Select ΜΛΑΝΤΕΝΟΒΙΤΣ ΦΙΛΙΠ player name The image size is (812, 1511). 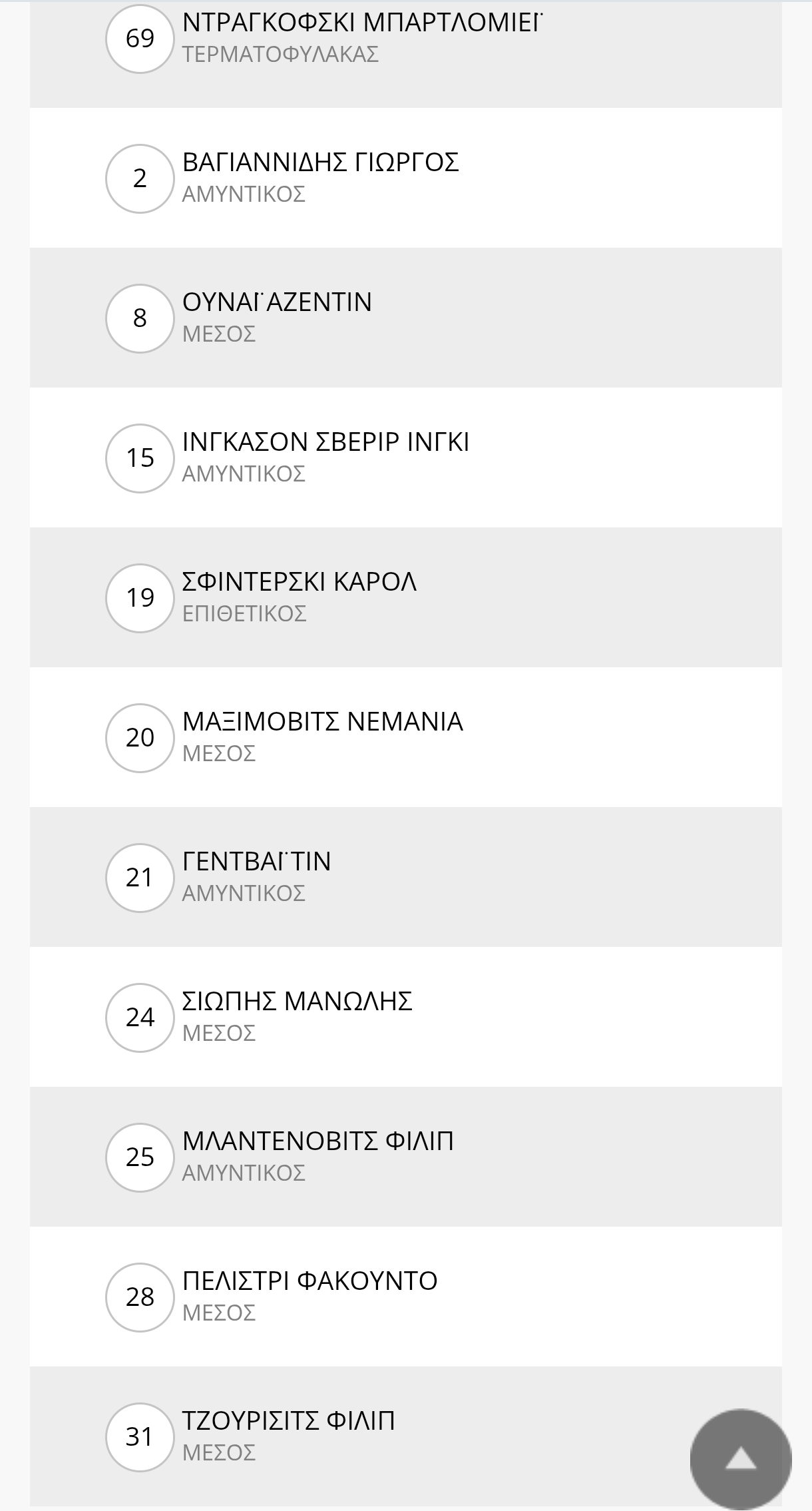click(317, 1141)
